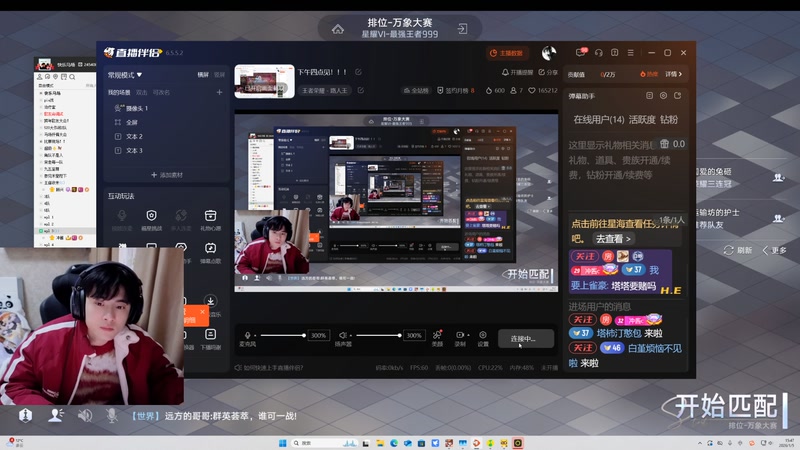Select the 摄像头 1 source
The image size is (800, 450).
131,108
